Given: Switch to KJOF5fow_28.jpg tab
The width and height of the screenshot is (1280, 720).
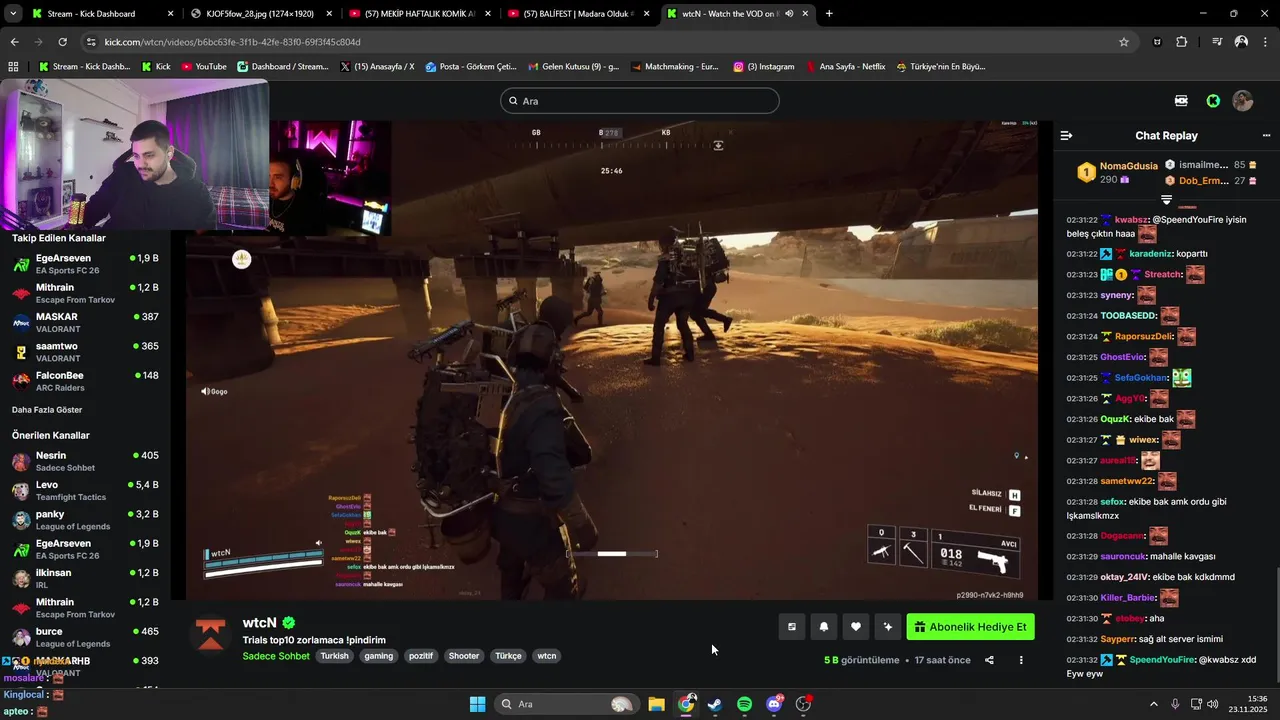Looking at the screenshot, I should coord(258,14).
